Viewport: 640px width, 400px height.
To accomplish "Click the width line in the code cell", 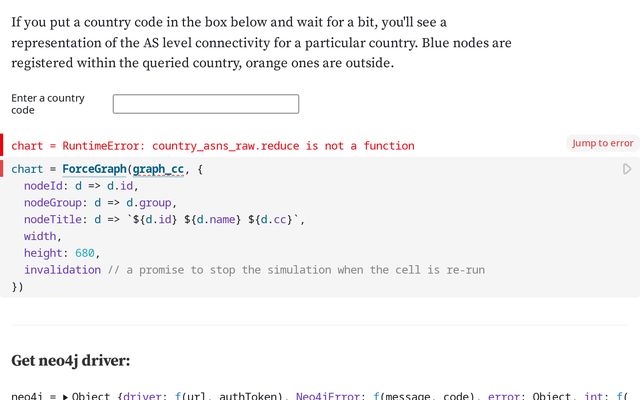I will point(42,236).
